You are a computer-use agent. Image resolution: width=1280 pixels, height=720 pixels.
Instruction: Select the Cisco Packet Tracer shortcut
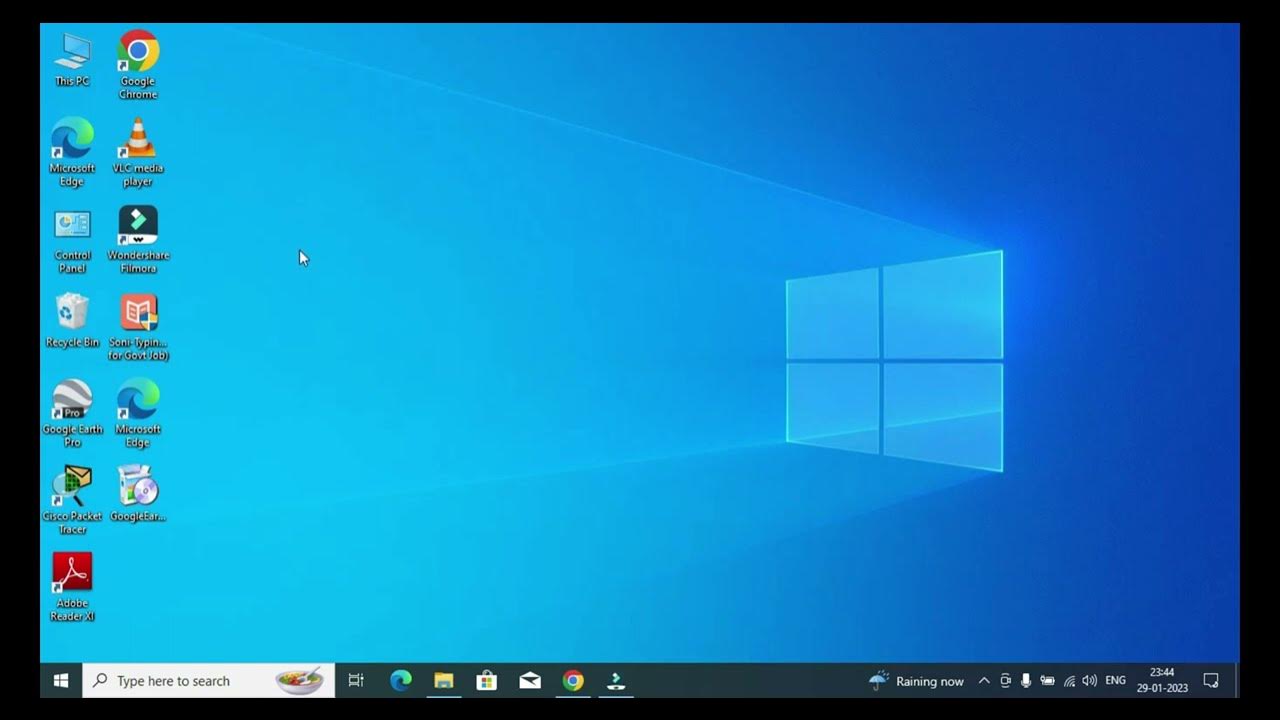point(72,501)
